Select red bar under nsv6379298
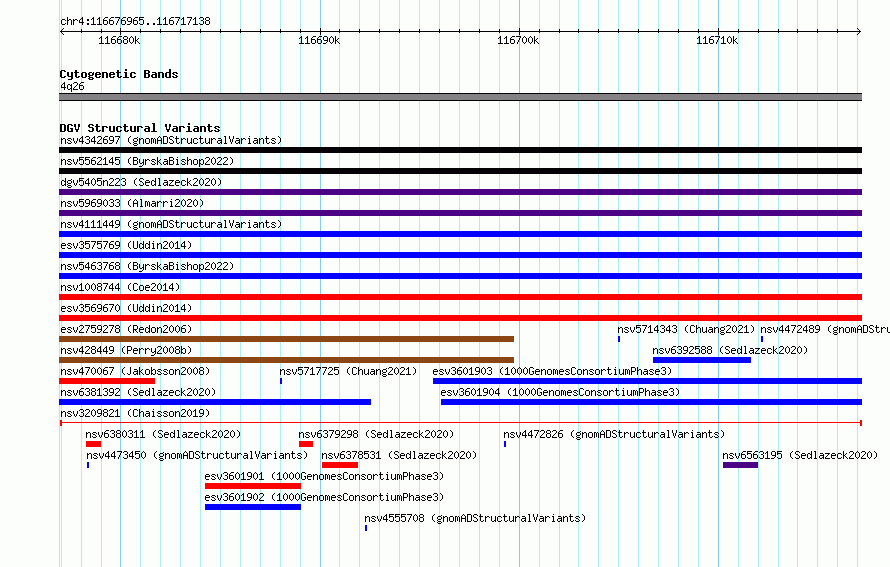This screenshot has height=567, width=890. coord(306,444)
